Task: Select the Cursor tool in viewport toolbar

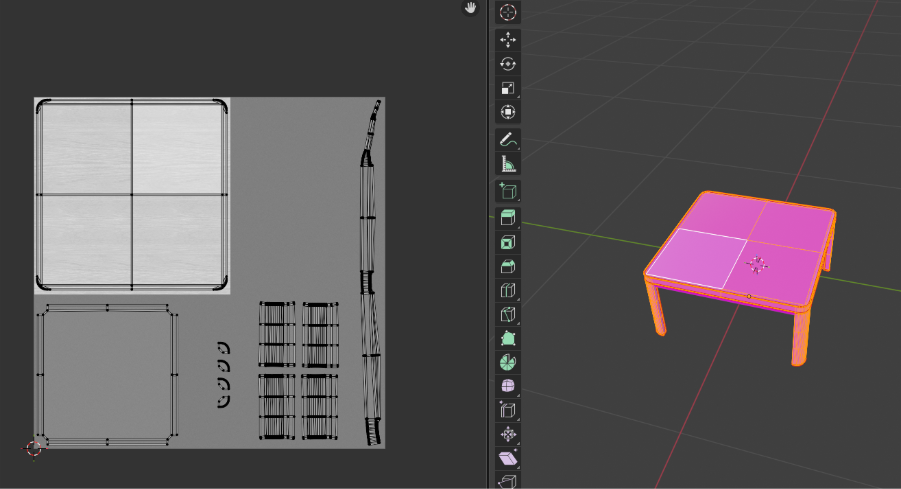Action: coord(508,13)
